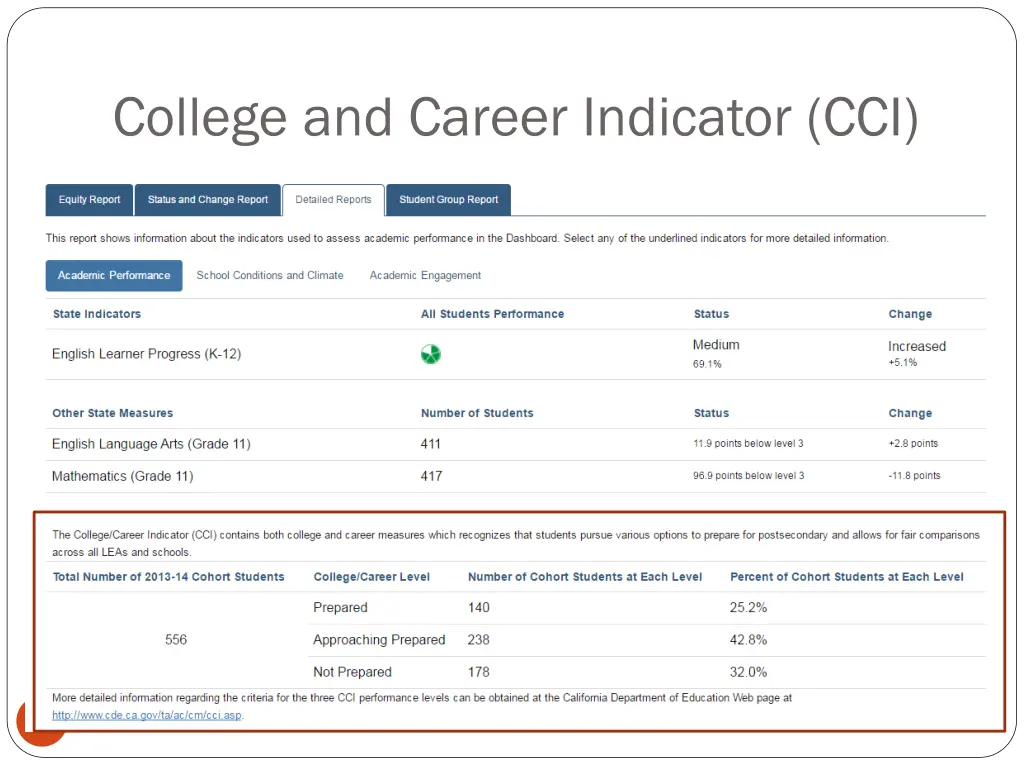This screenshot has height=768, width=1024.
Task: Select the Approaching Prepared level row
Action: coord(379,640)
